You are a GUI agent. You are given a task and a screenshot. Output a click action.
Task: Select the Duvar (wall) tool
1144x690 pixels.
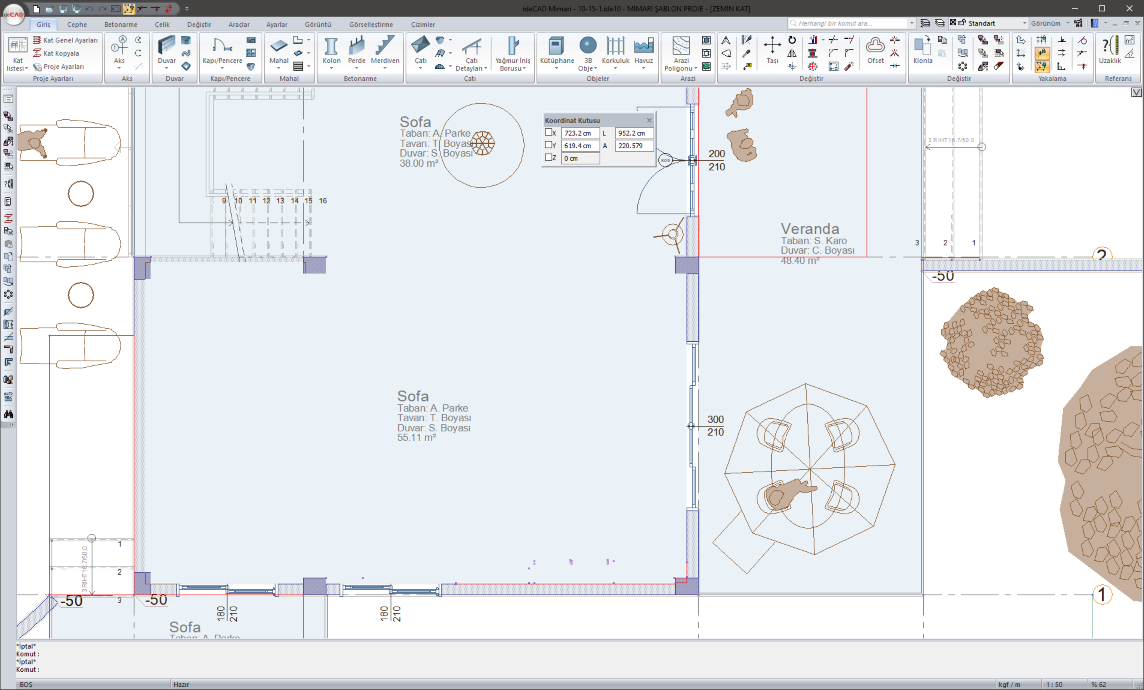(166, 49)
